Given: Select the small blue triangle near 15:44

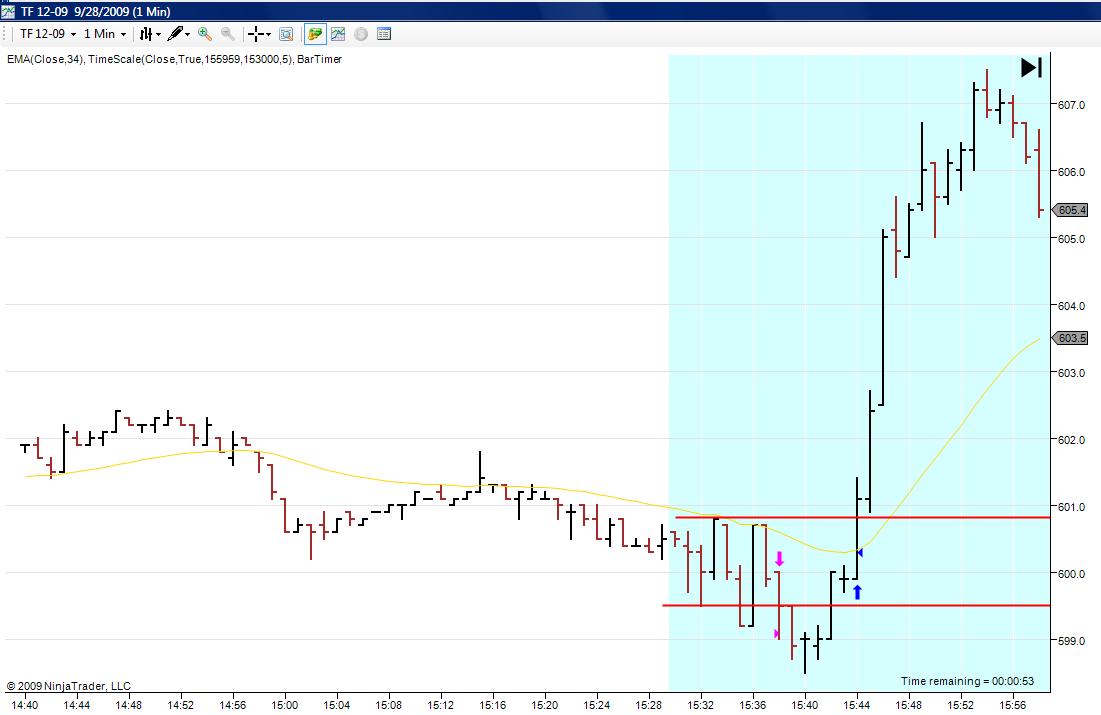Looking at the screenshot, I should click(x=859, y=553).
